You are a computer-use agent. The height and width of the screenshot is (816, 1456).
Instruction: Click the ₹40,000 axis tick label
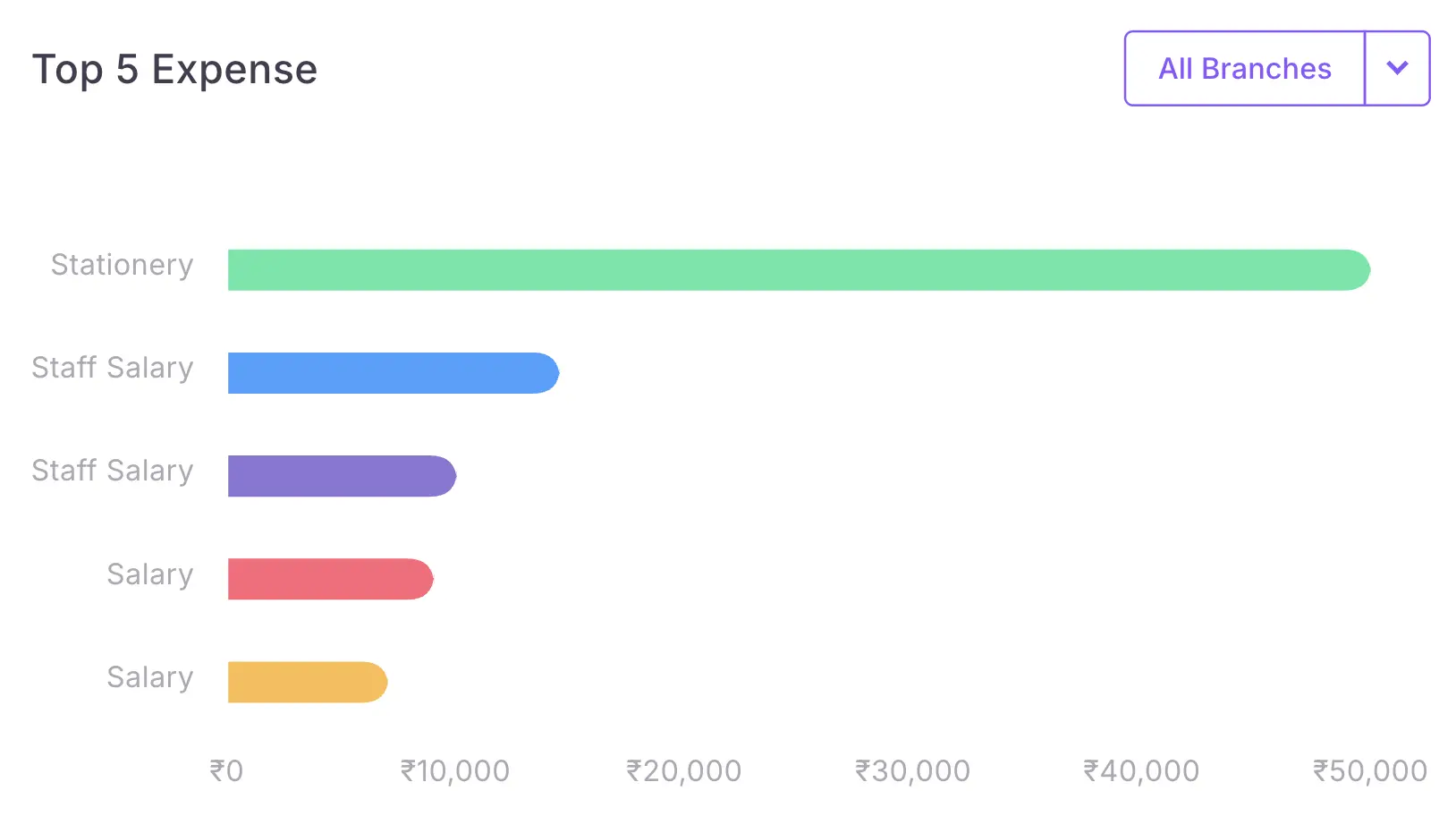(1141, 770)
